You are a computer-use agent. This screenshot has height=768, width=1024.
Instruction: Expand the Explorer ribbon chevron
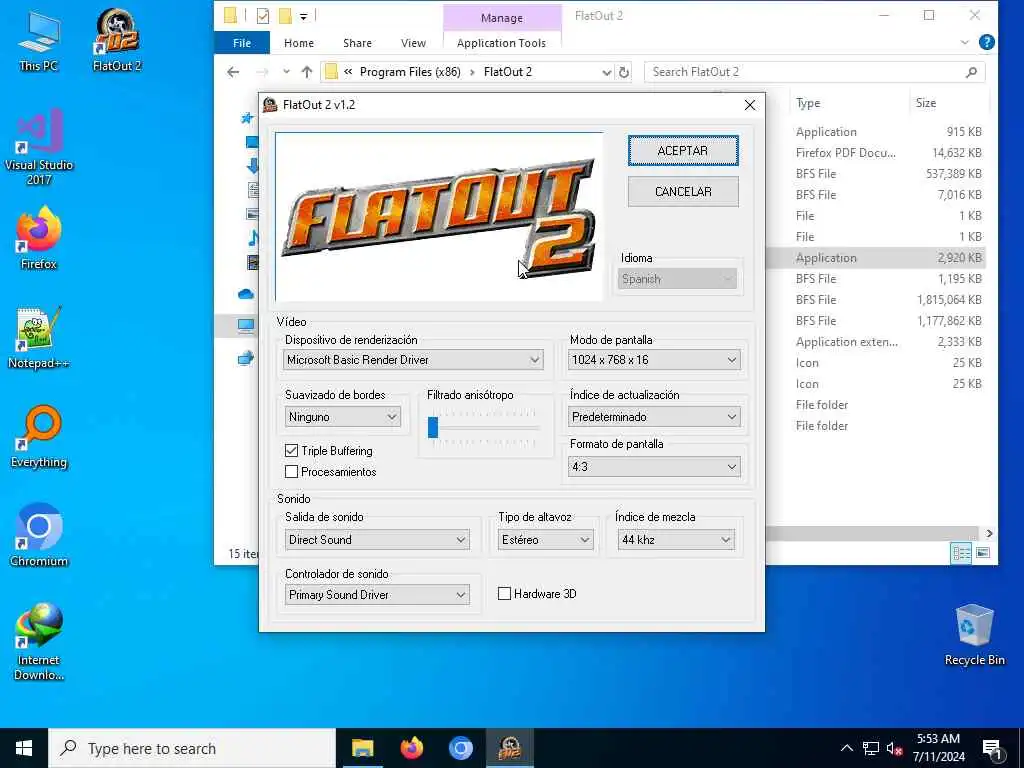click(x=965, y=42)
